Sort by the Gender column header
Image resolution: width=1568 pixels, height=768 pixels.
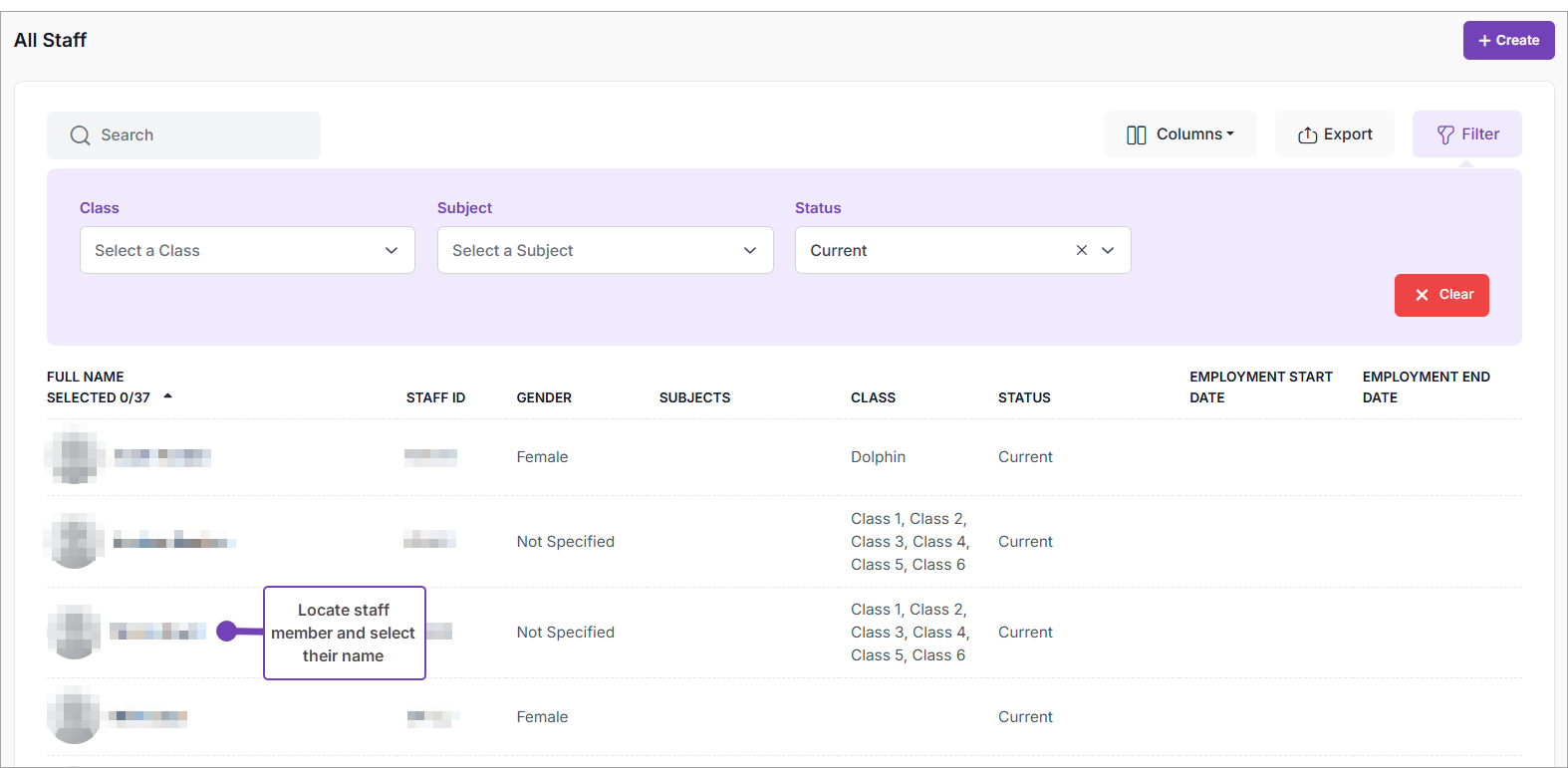pos(544,397)
